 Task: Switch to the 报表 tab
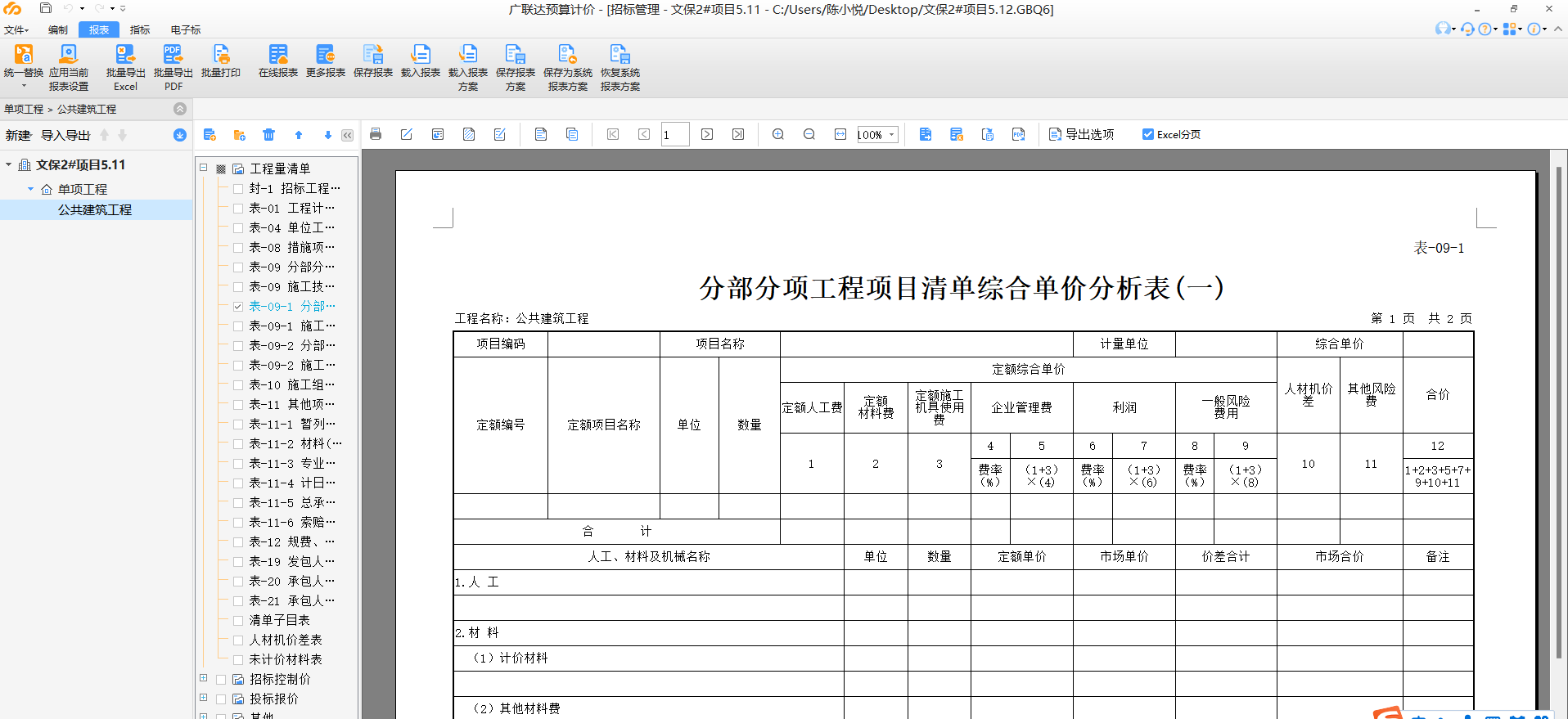99,29
